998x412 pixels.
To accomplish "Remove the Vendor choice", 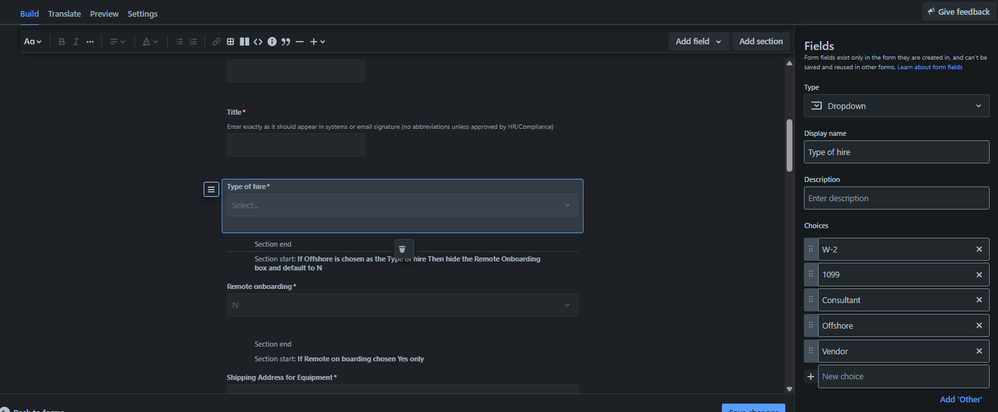I will [x=979, y=351].
